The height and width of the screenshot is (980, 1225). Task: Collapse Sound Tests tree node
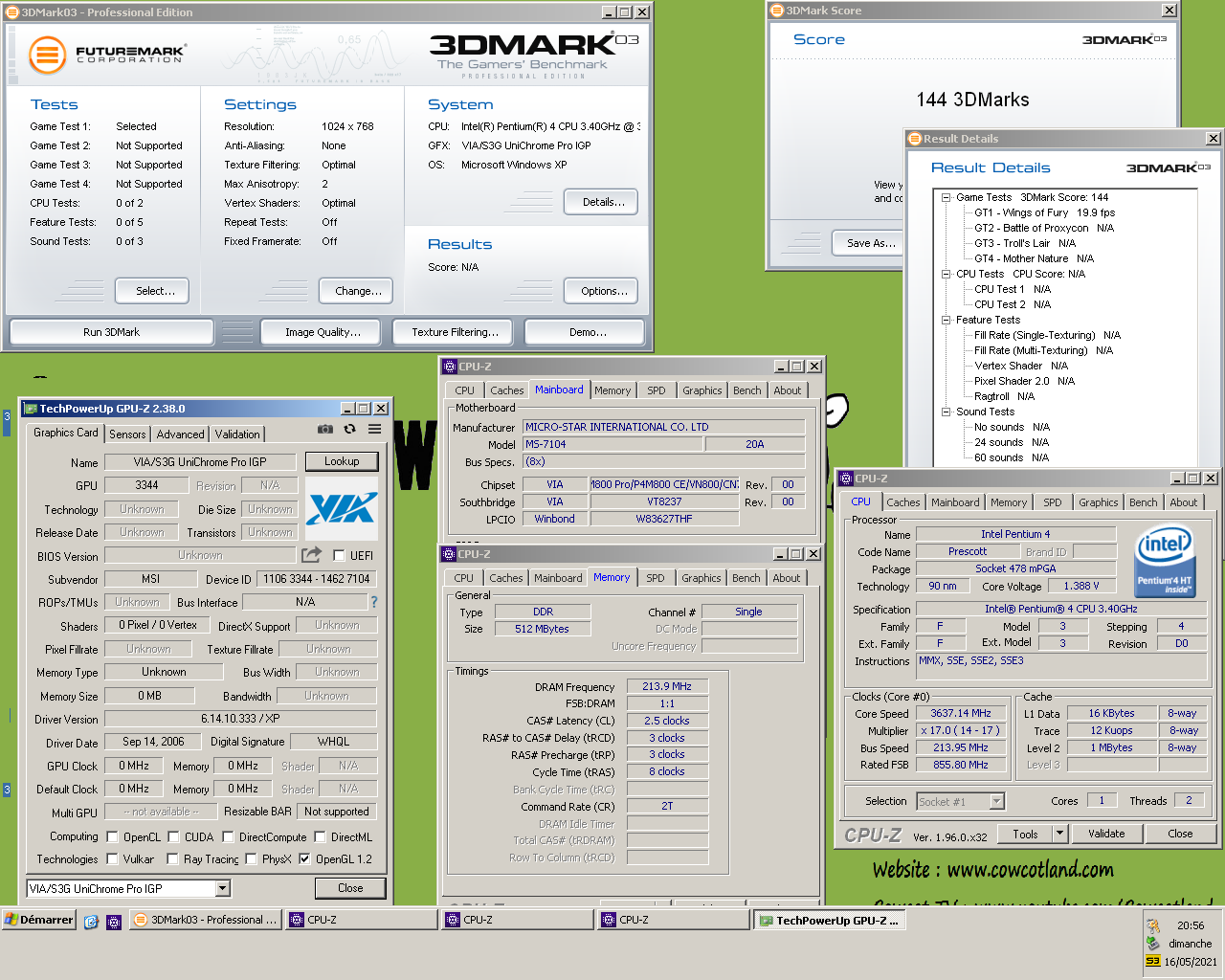(x=946, y=412)
